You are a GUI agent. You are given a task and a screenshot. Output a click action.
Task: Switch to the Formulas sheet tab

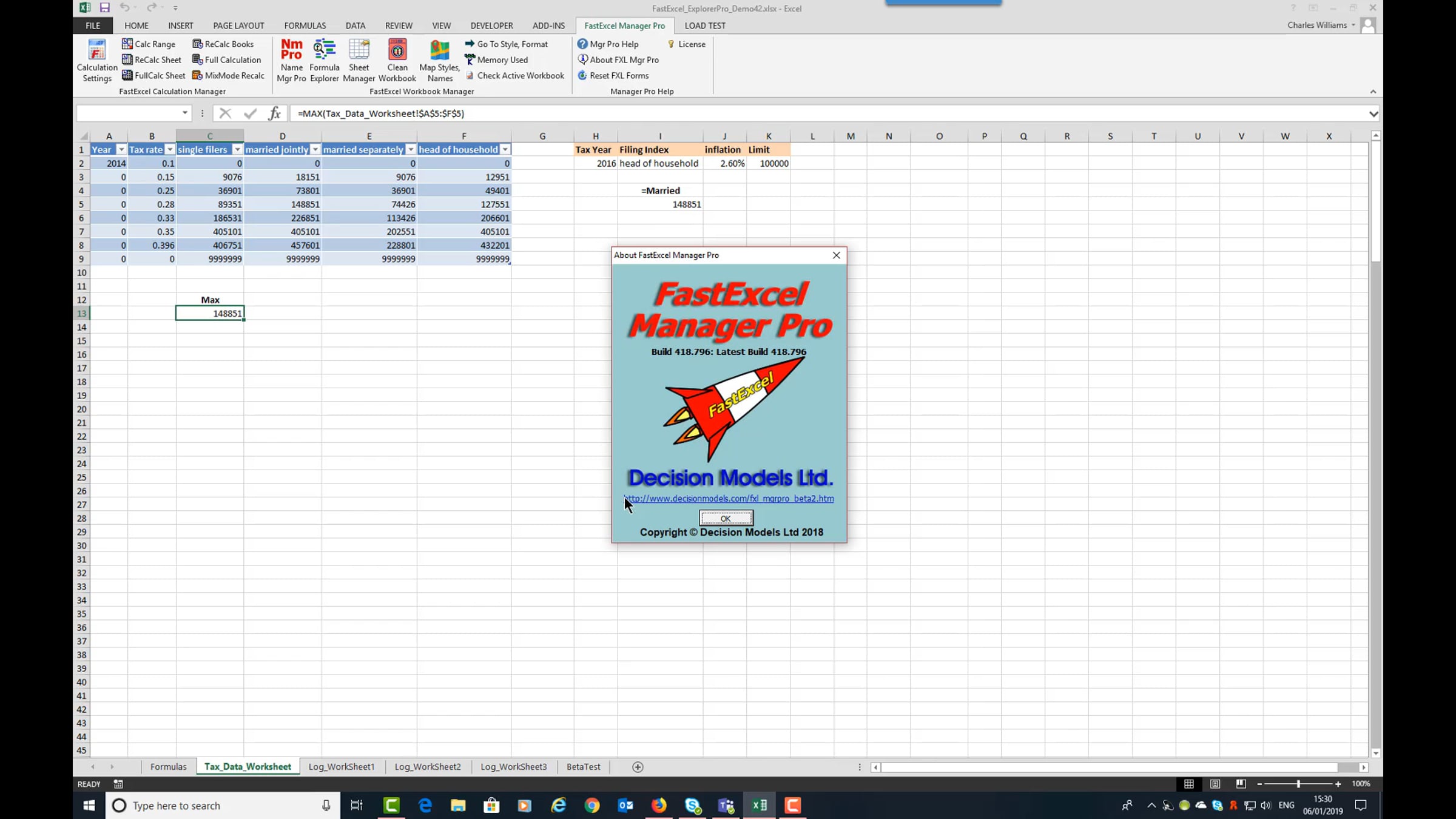(169, 767)
